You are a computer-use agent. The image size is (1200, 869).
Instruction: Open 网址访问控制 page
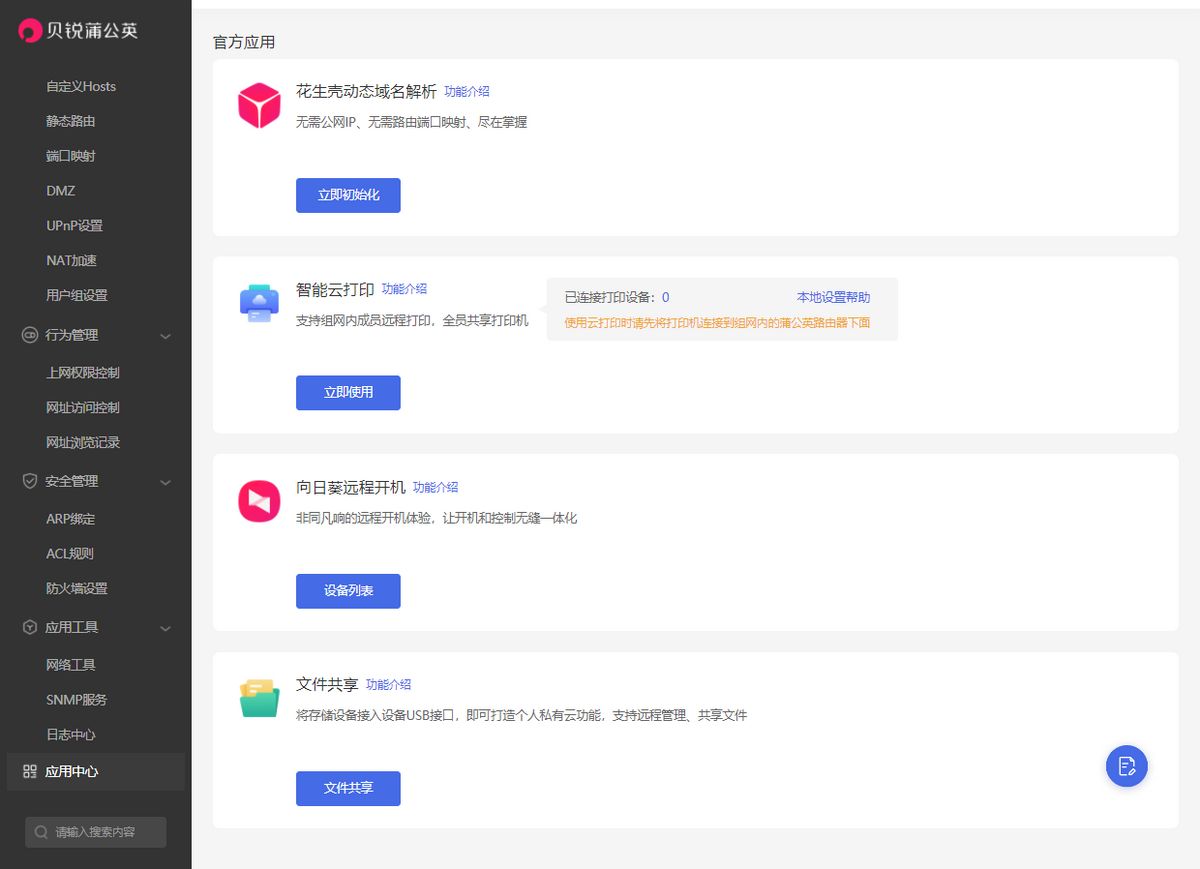click(82, 407)
